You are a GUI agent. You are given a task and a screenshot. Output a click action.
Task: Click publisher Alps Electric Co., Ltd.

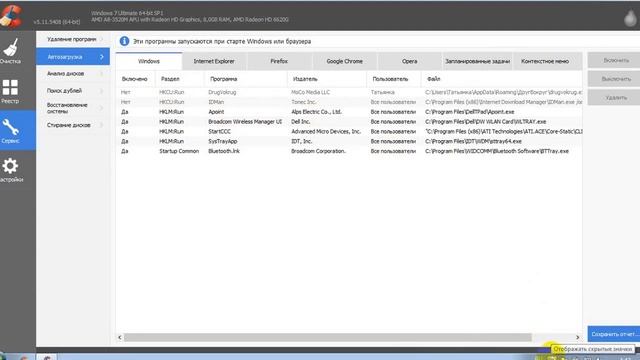(316, 112)
